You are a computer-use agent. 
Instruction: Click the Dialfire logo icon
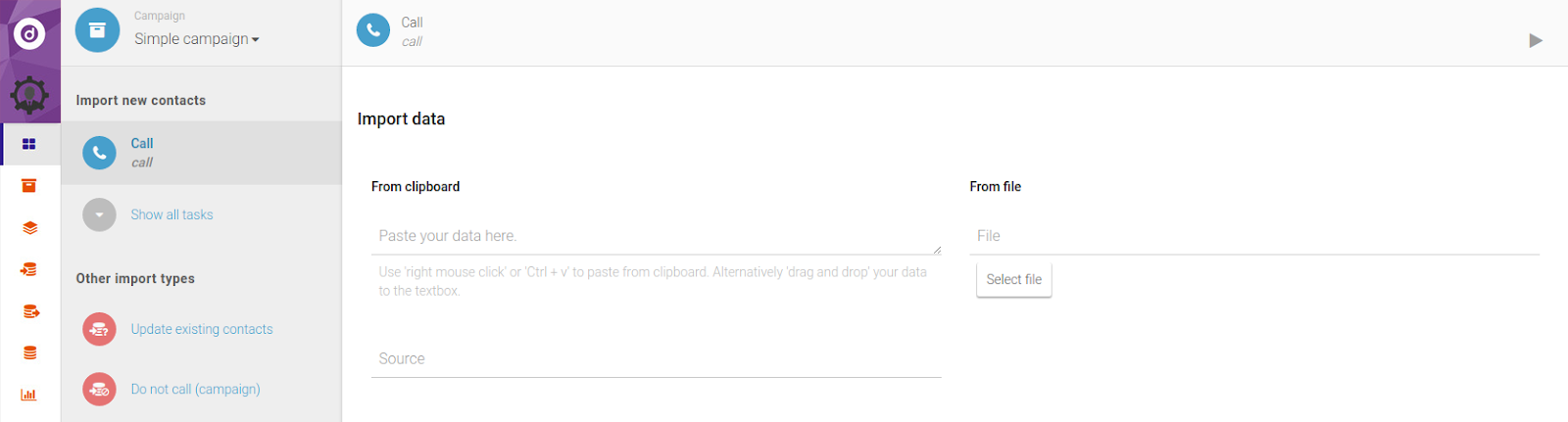tap(29, 34)
